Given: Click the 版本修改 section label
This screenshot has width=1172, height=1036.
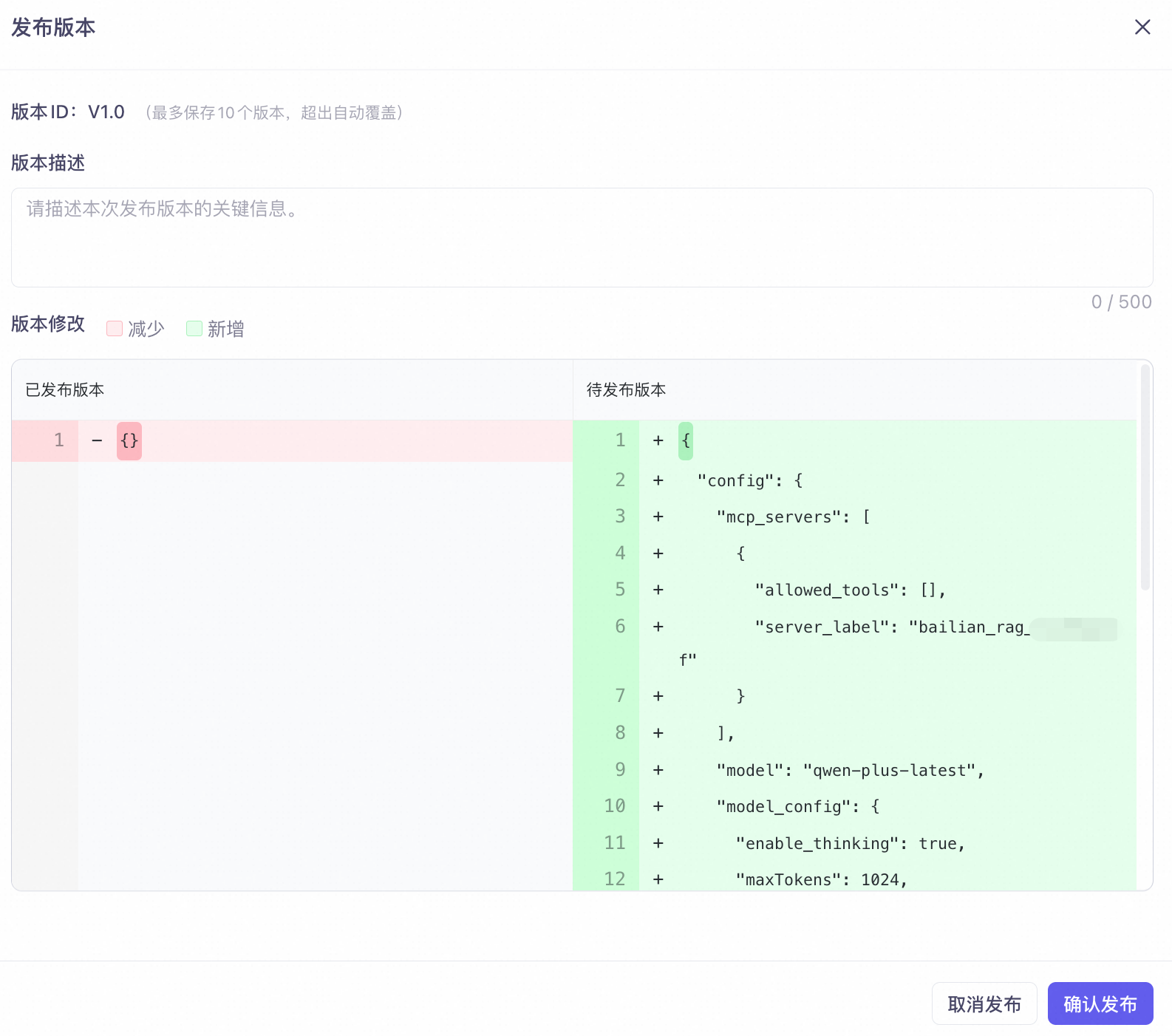Looking at the screenshot, I should tap(48, 324).
